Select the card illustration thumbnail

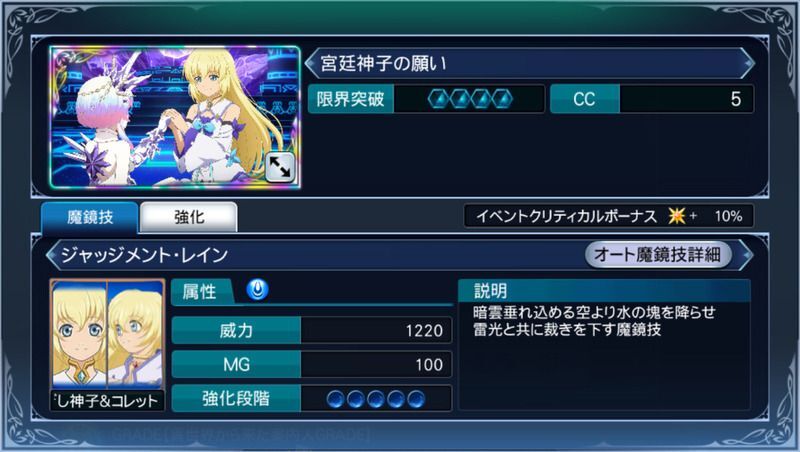[175, 117]
